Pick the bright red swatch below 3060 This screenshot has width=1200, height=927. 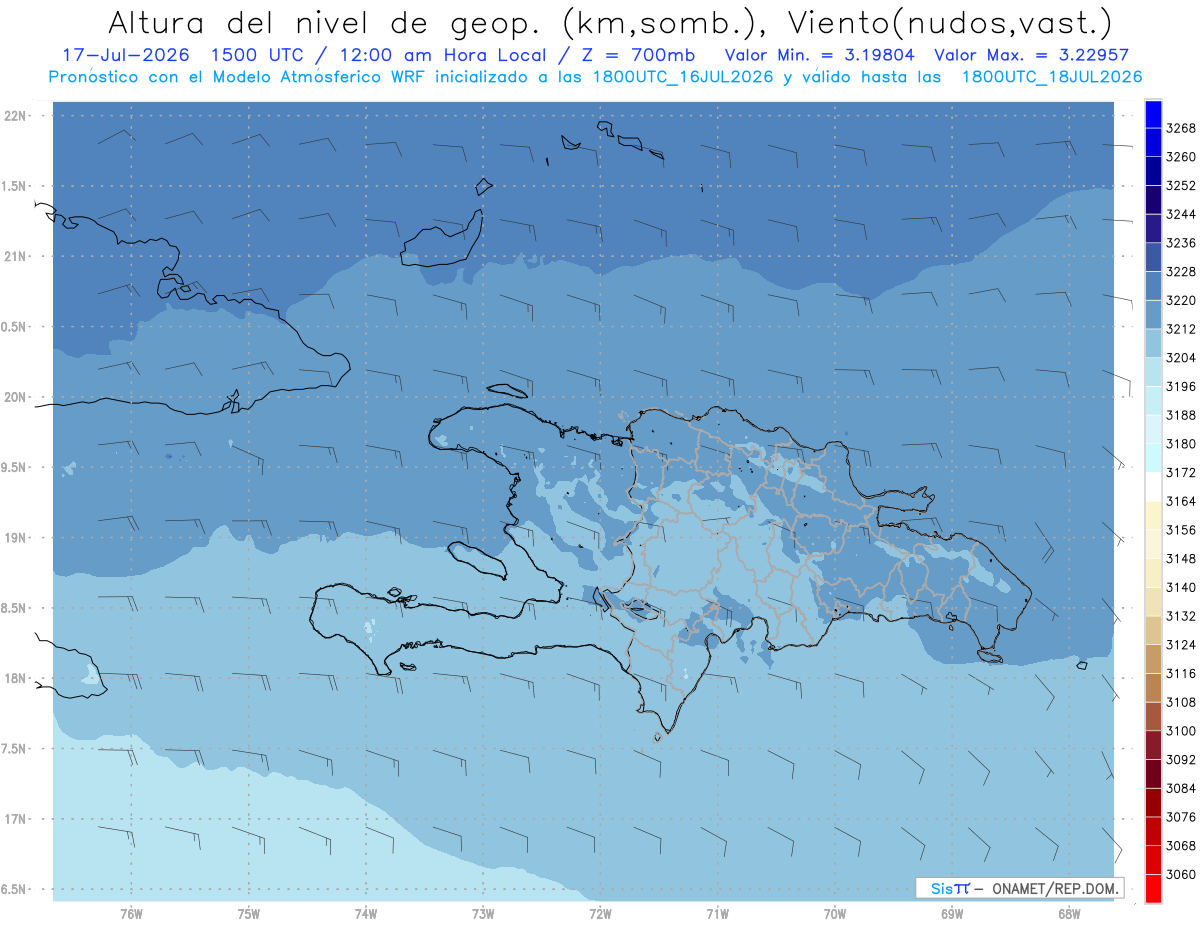click(x=1152, y=888)
